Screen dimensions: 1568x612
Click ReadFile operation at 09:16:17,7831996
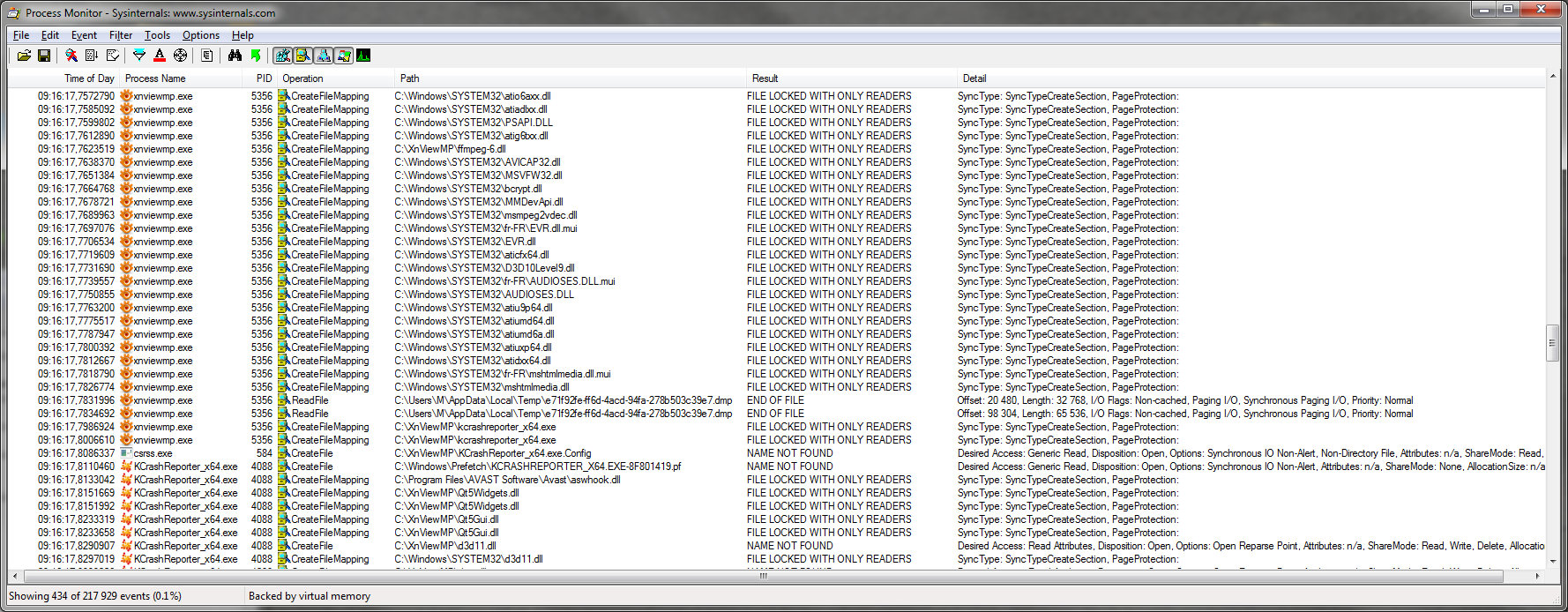coord(310,400)
